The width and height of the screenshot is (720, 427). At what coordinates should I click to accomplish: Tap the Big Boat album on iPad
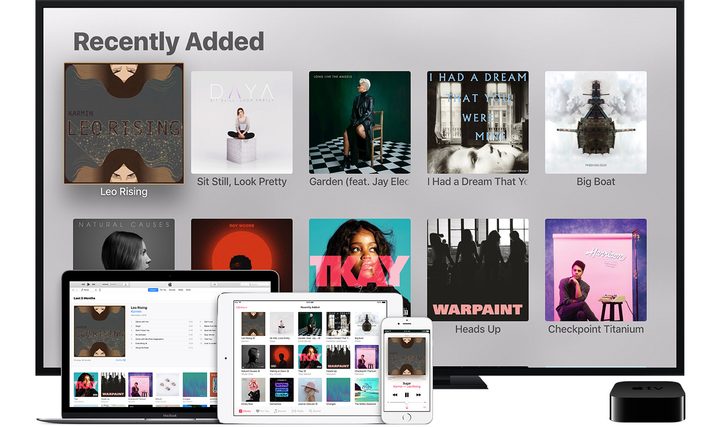tap(366, 324)
